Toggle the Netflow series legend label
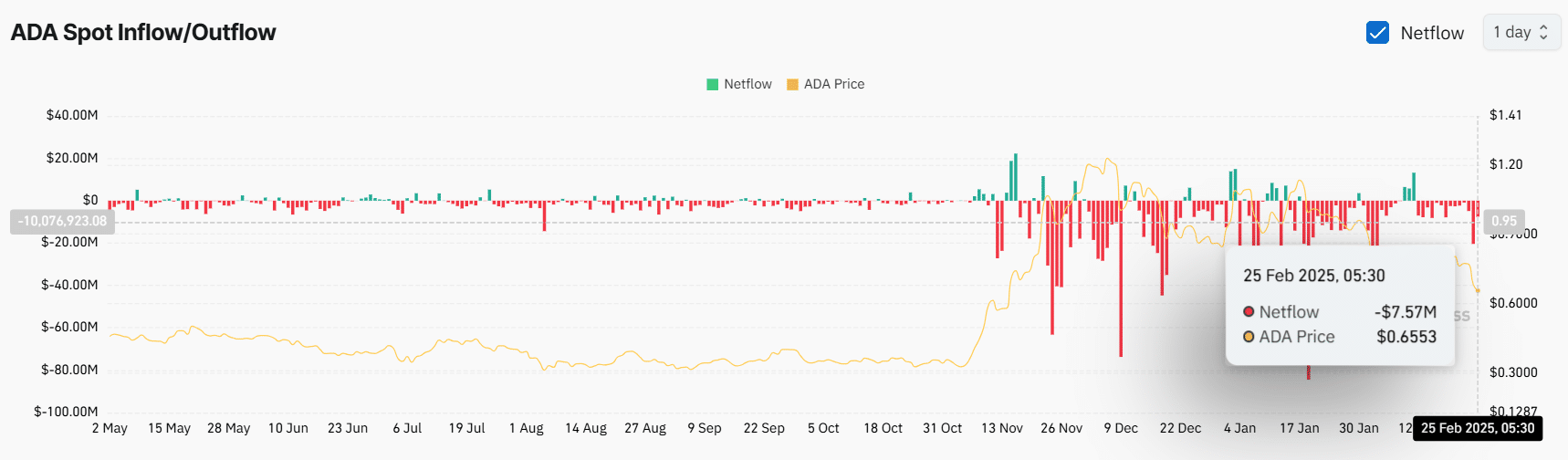Viewport: 1568px width, 460px height. (x=747, y=84)
